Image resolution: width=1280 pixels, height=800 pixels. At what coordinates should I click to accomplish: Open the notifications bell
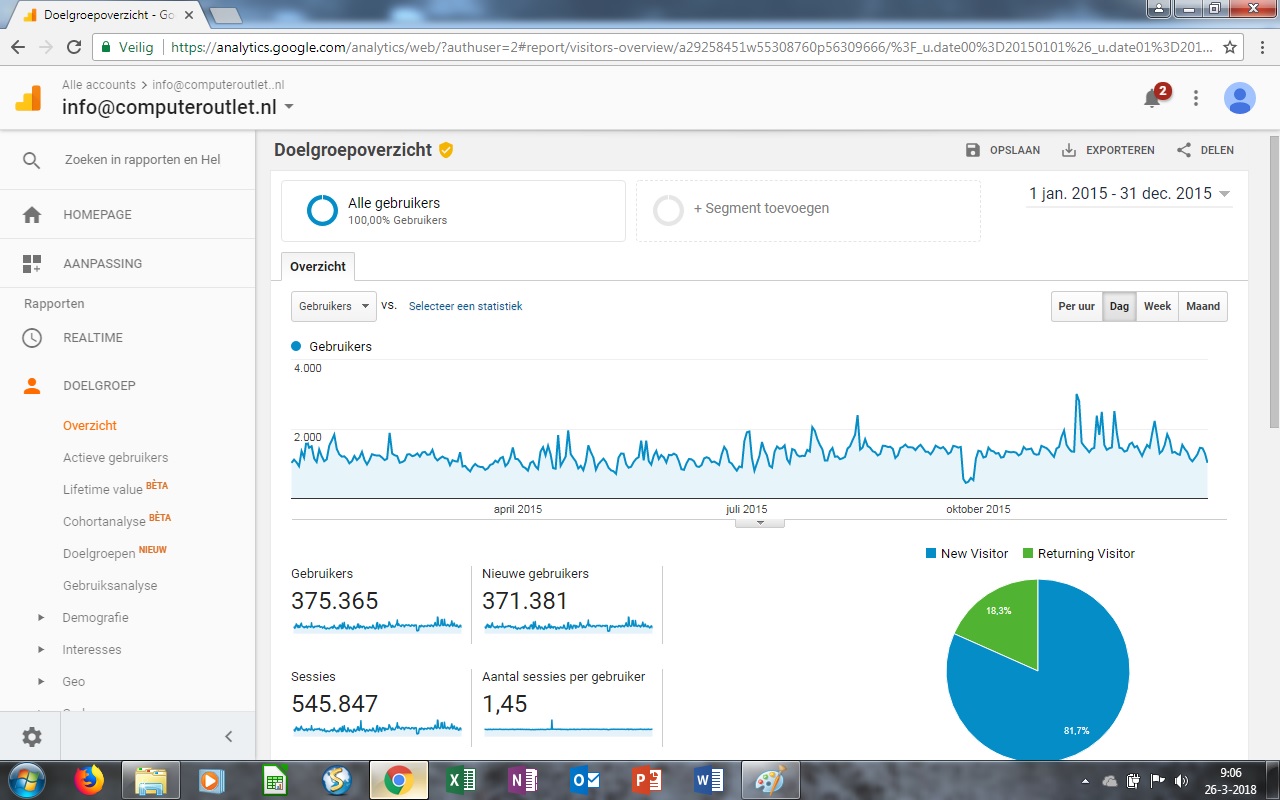click(1153, 98)
